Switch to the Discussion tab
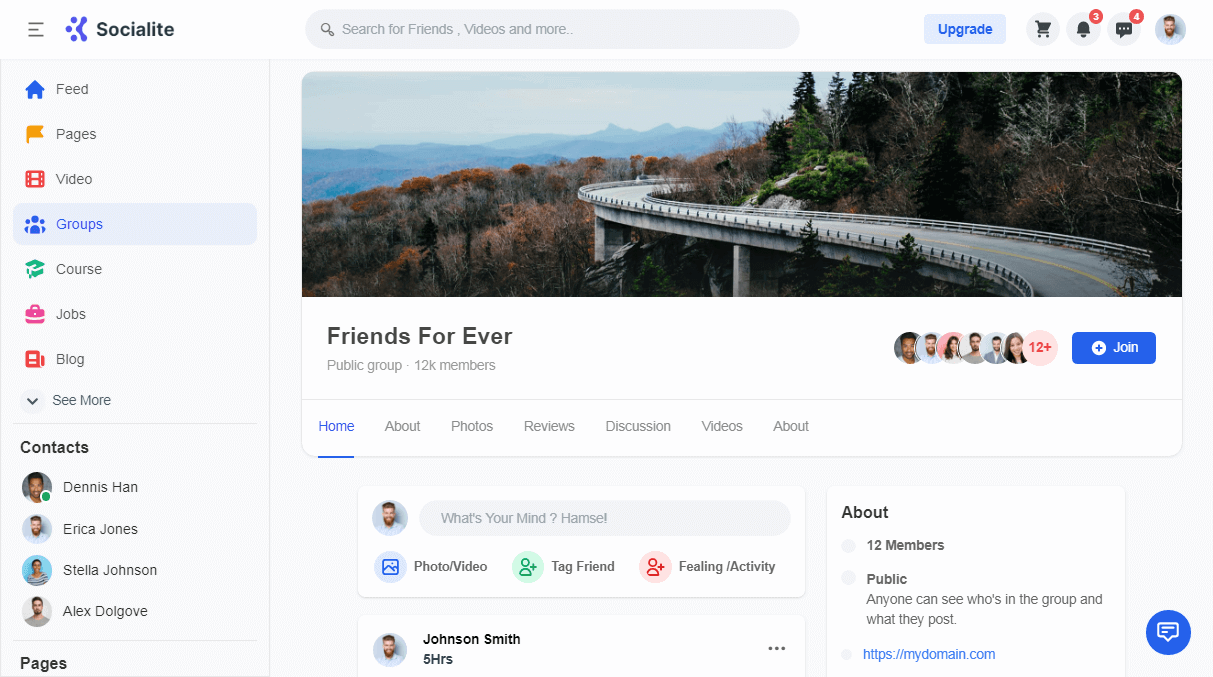 point(637,426)
